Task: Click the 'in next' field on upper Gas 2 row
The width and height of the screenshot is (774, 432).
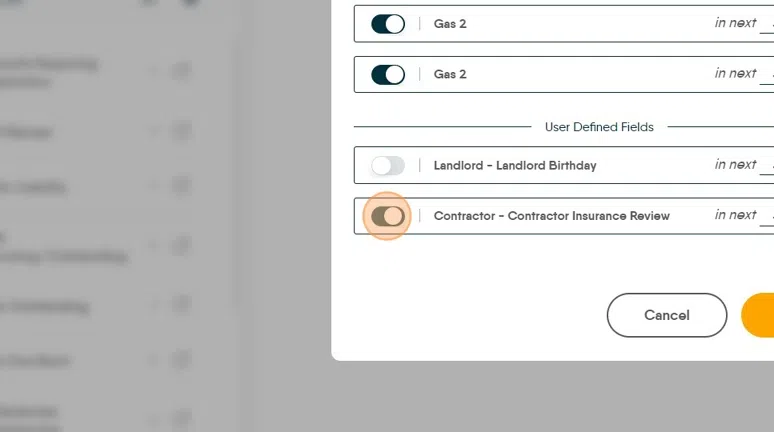Action: click(766, 24)
